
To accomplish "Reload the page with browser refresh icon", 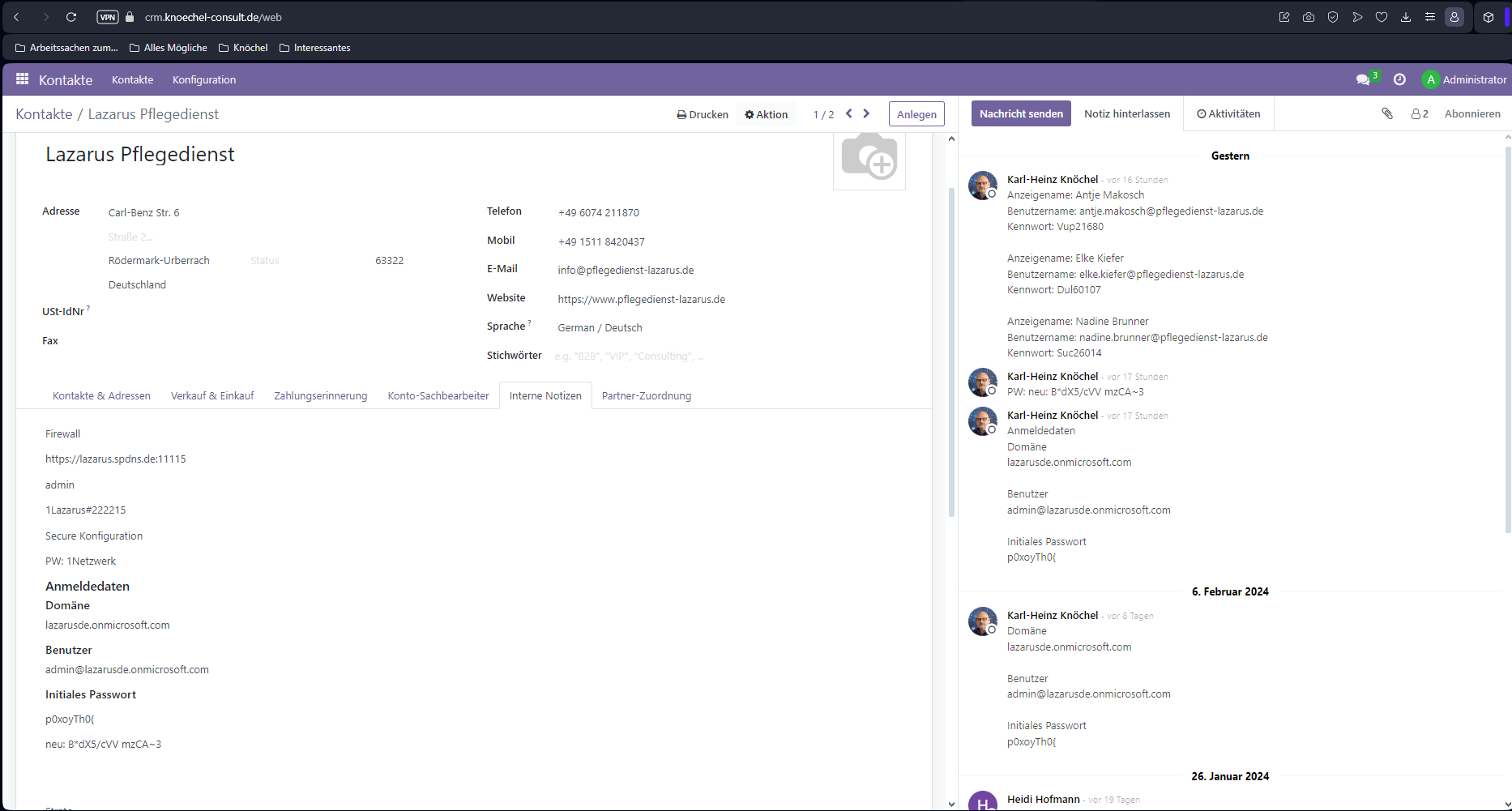I will pyautogui.click(x=71, y=17).
